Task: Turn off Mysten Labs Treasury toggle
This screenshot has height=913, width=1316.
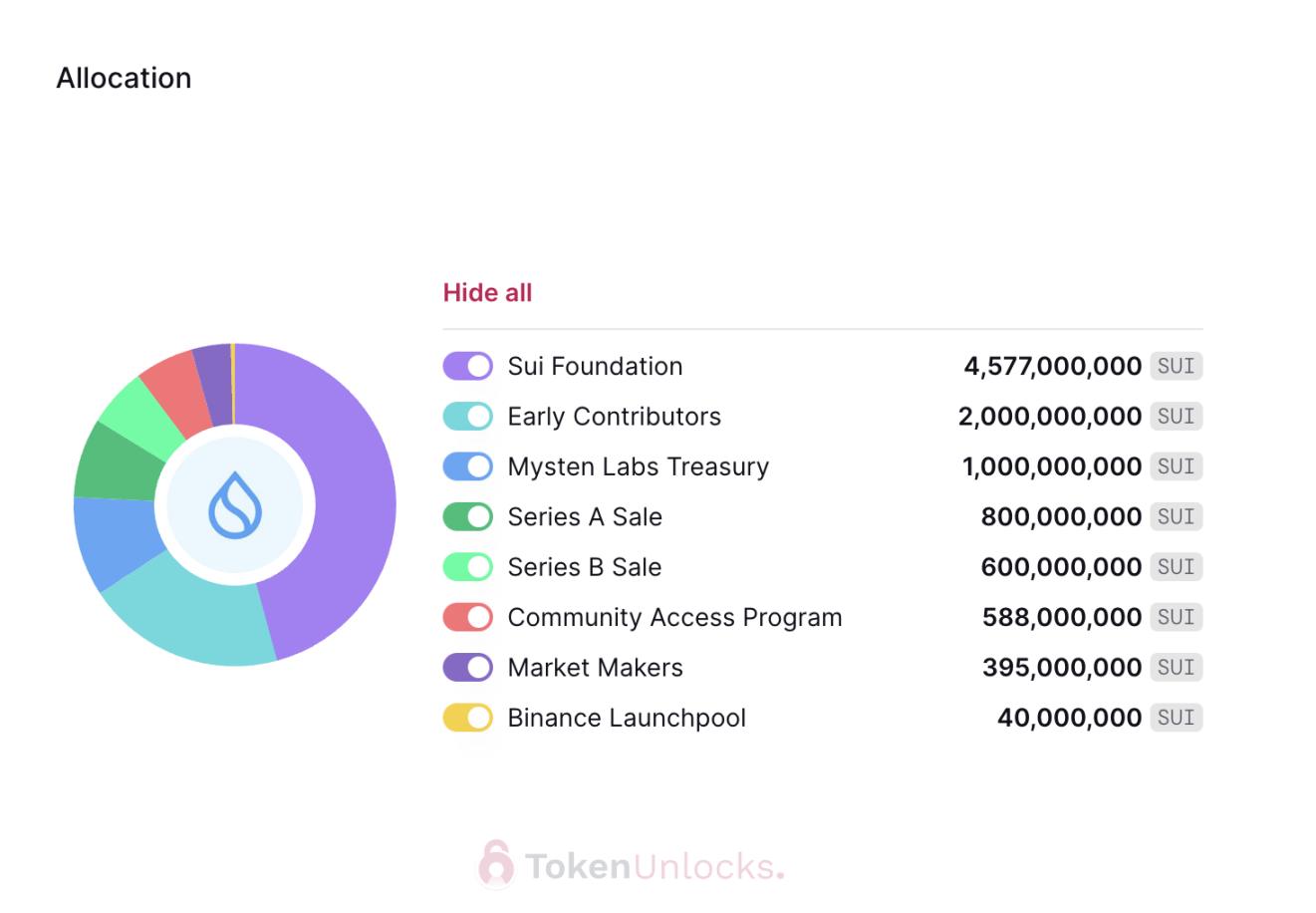Action: (x=467, y=466)
